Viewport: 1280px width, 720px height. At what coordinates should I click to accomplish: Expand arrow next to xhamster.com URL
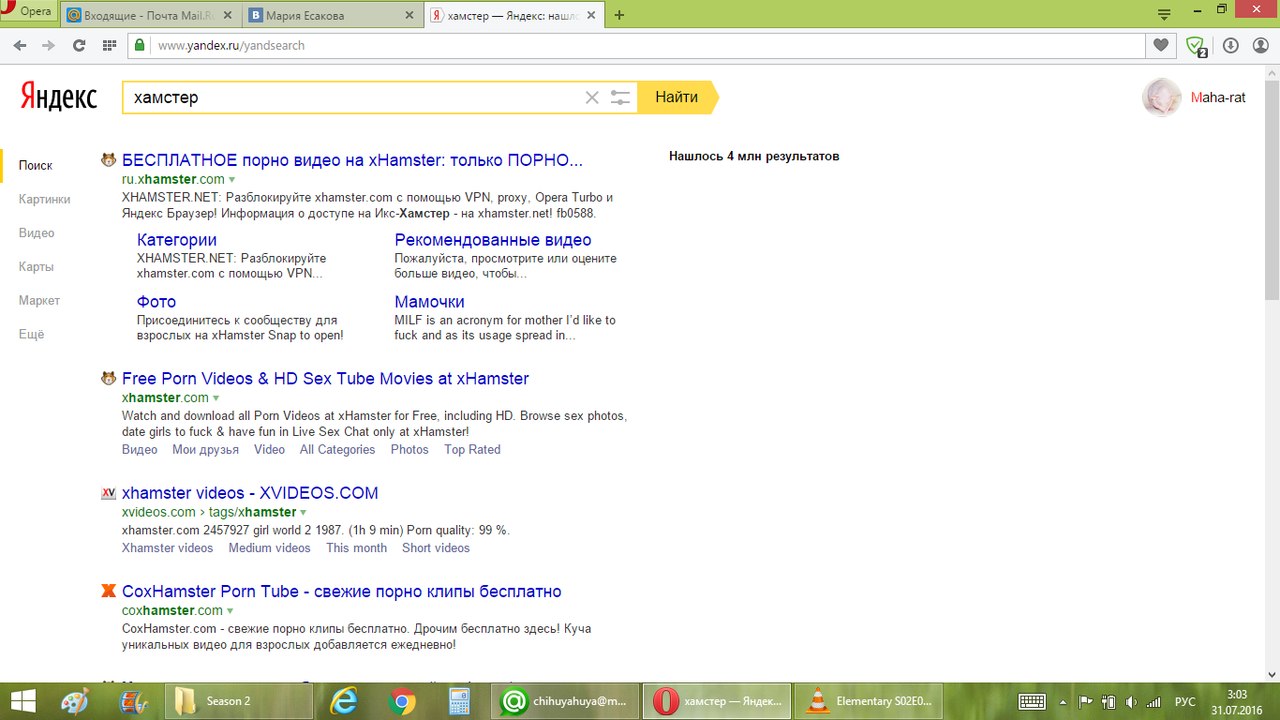tap(216, 398)
